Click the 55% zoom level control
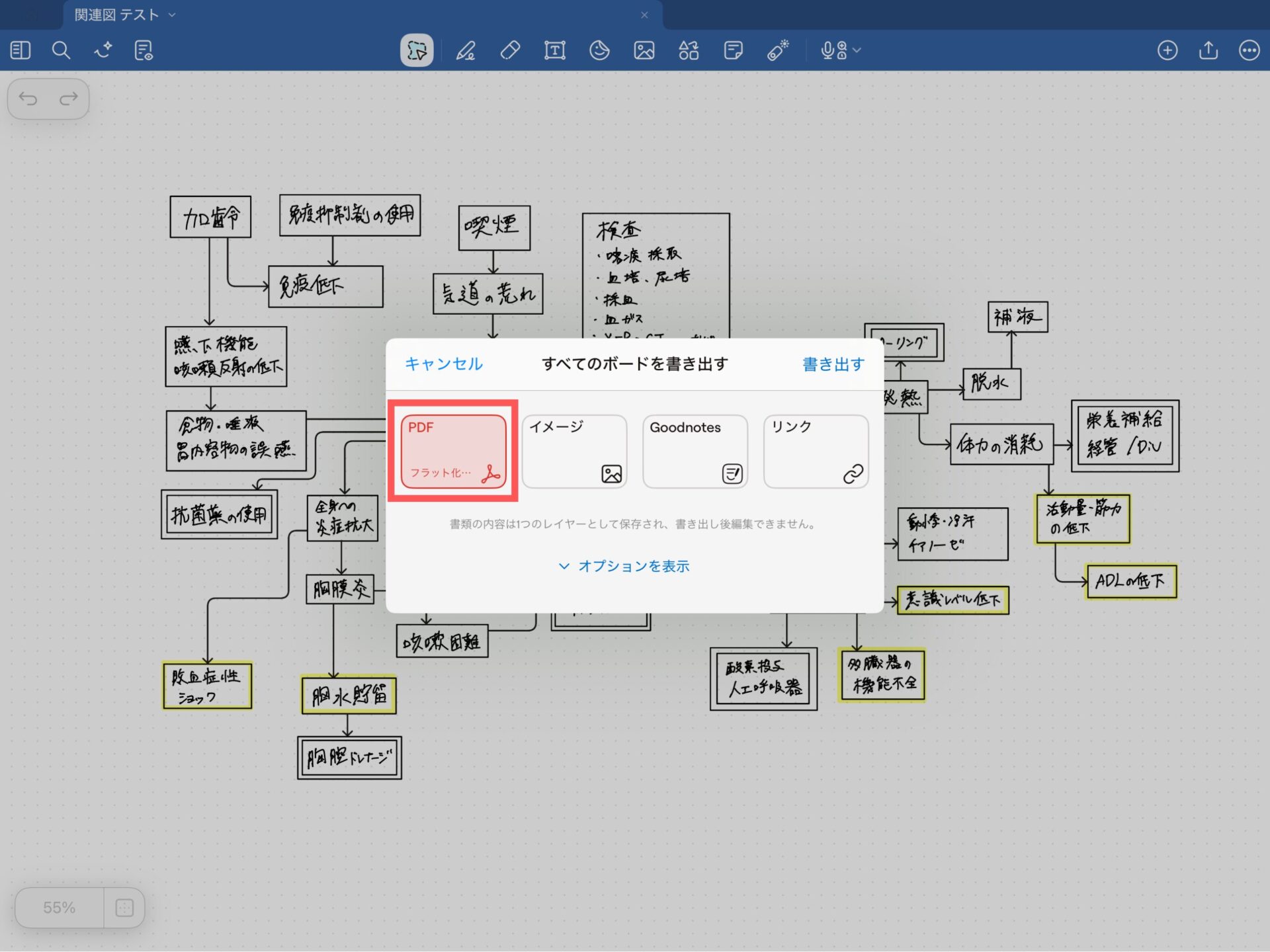 tap(59, 908)
